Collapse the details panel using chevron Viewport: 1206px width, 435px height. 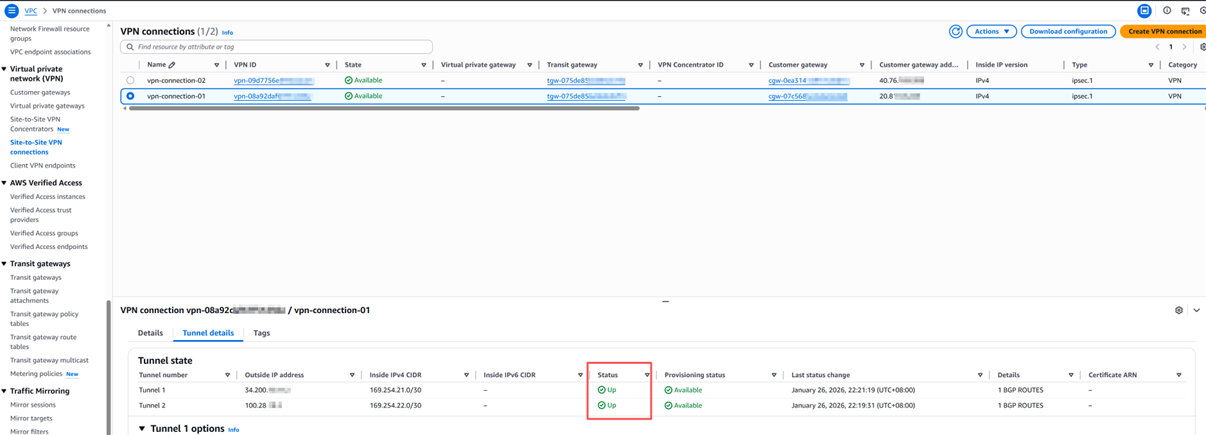pos(1197,310)
